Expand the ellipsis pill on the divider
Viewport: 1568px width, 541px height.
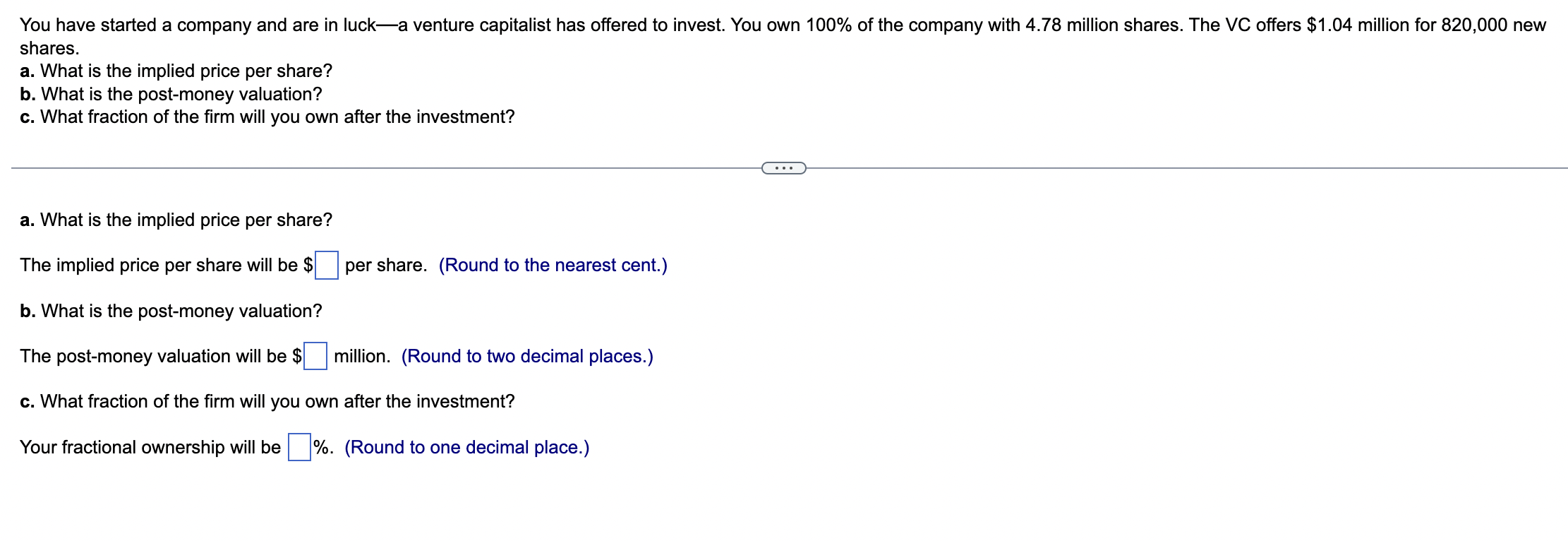coord(784,168)
